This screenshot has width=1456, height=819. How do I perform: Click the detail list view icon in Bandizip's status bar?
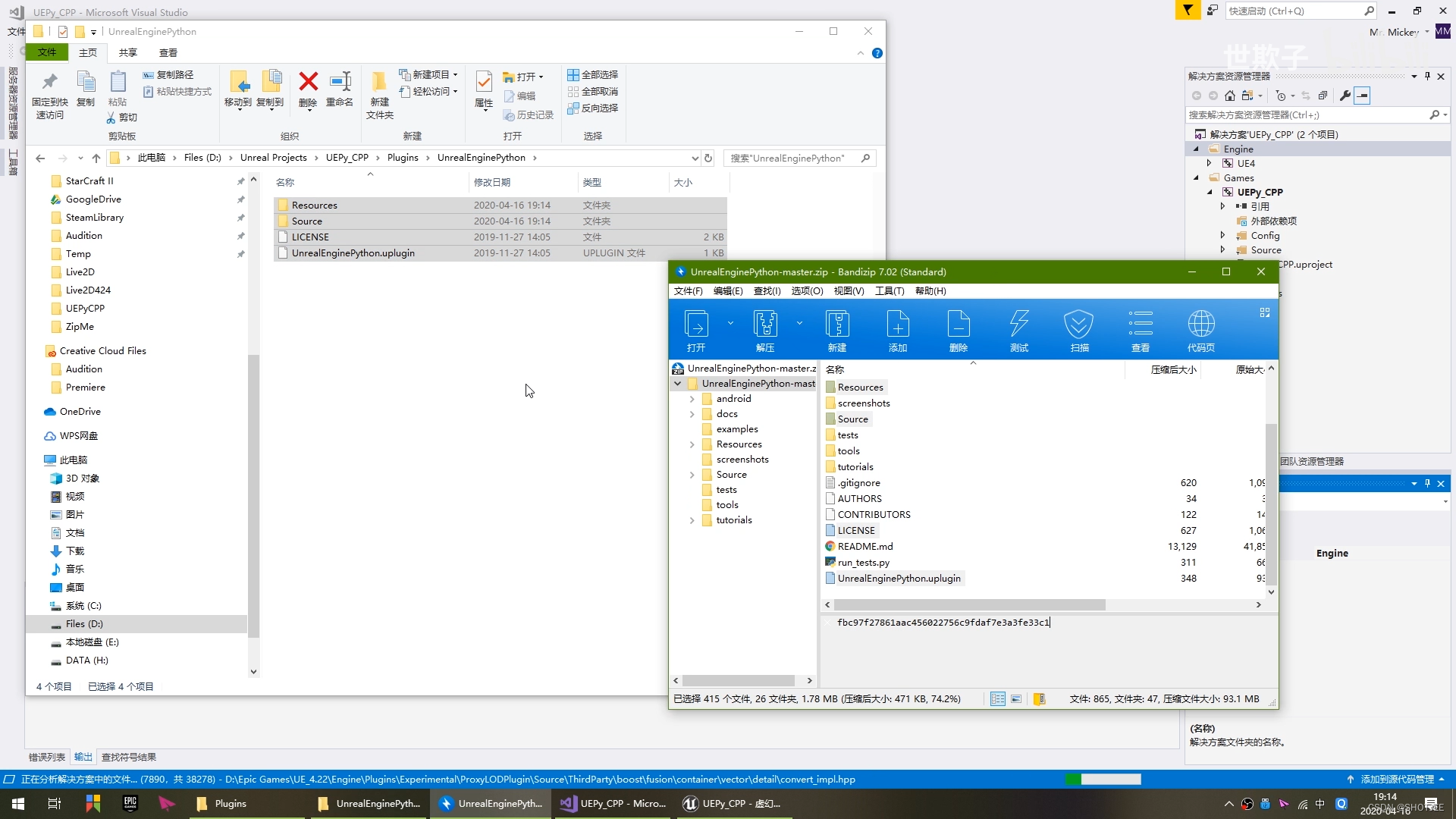point(998,699)
